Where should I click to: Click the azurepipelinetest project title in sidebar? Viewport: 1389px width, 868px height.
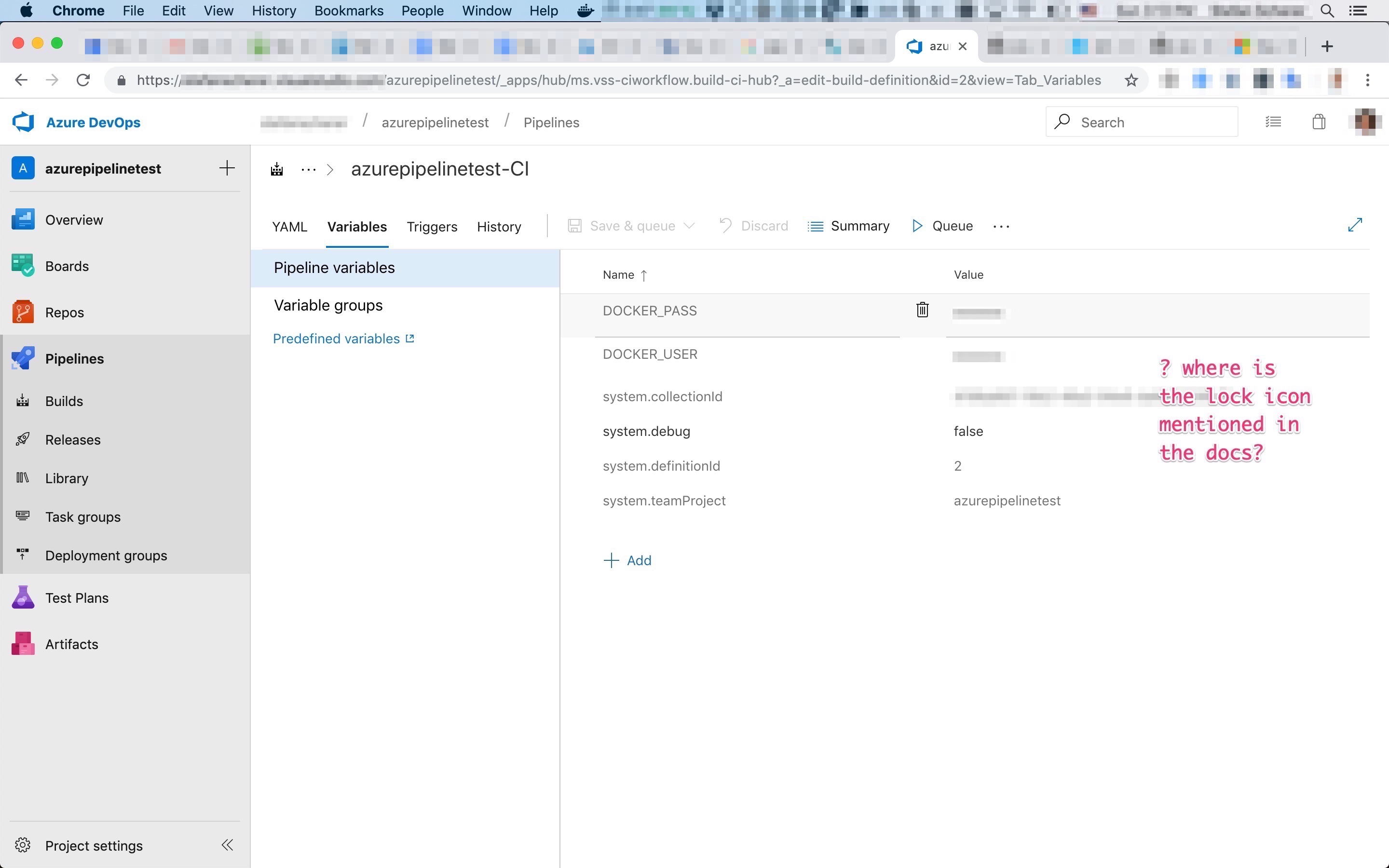coord(103,169)
